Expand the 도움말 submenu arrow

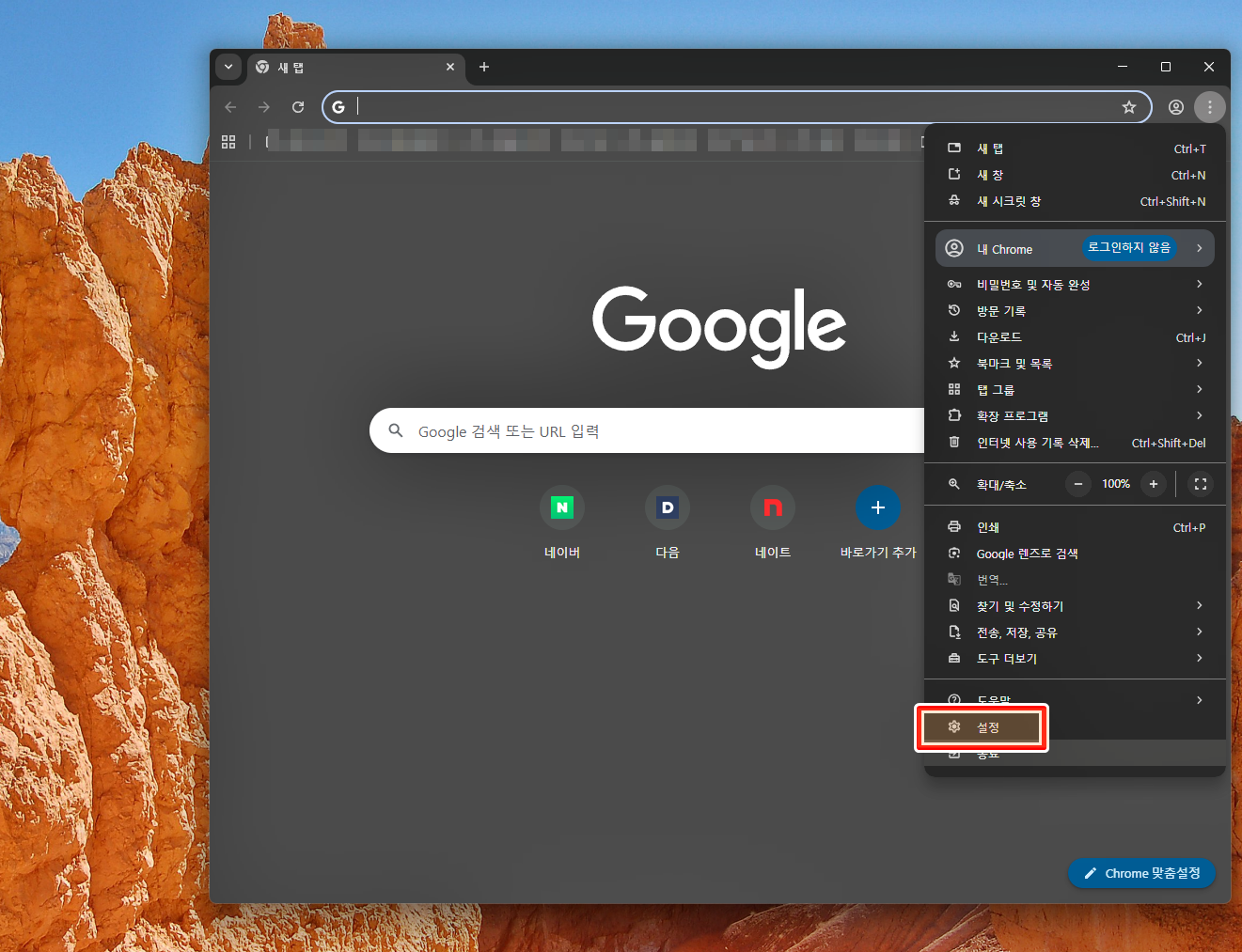coord(1200,699)
